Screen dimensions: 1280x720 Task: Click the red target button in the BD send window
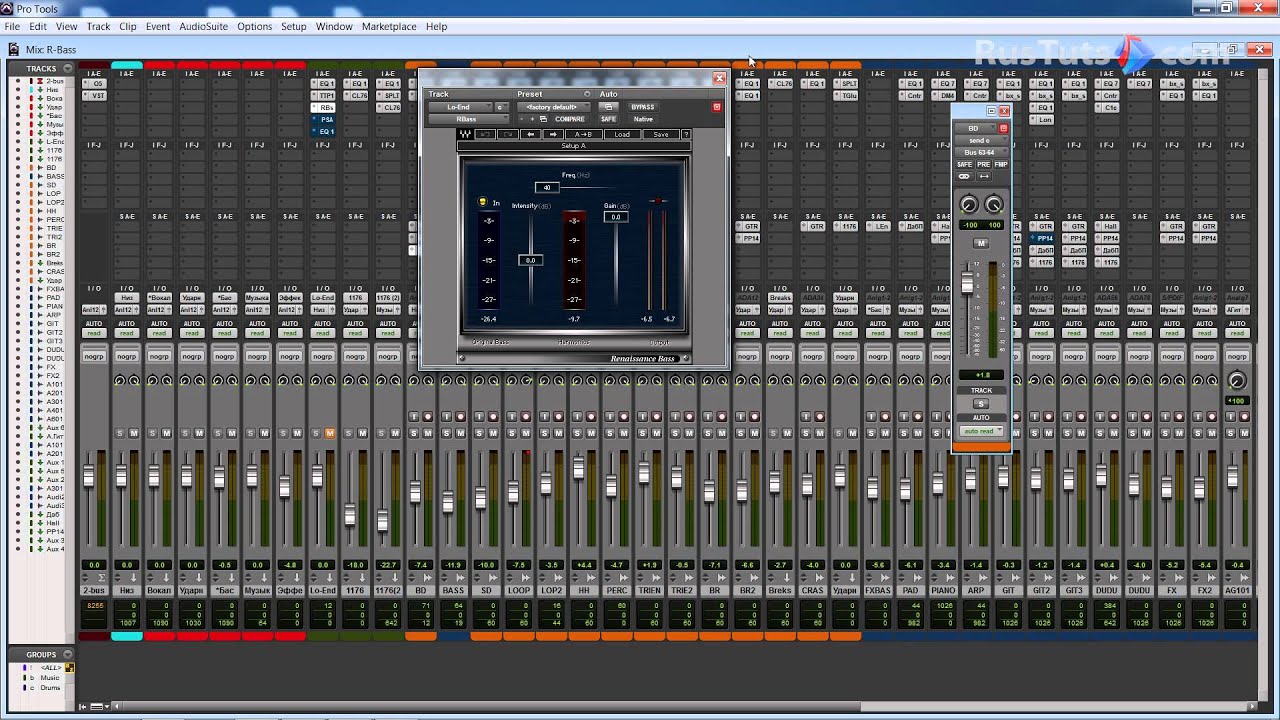pyautogui.click(x=1003, y=128)
